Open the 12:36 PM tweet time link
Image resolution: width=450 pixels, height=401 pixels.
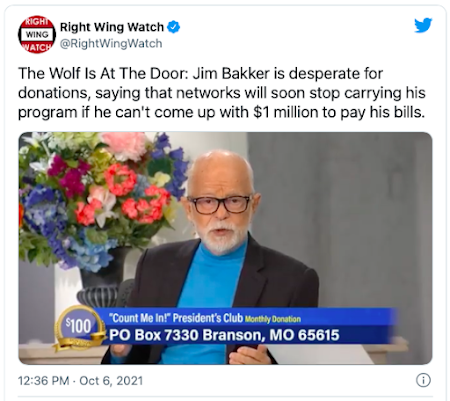coord(43,381)
